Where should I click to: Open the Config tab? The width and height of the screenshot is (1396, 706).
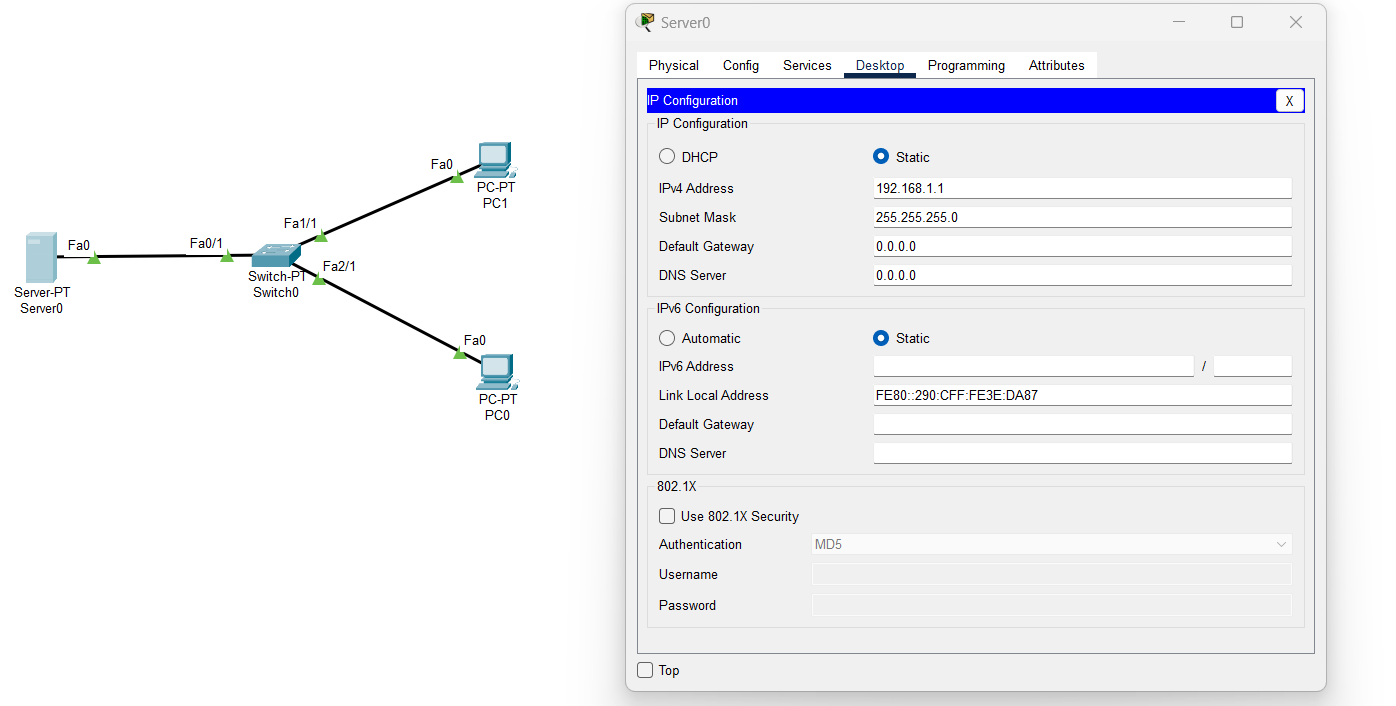tap(741, 65)
